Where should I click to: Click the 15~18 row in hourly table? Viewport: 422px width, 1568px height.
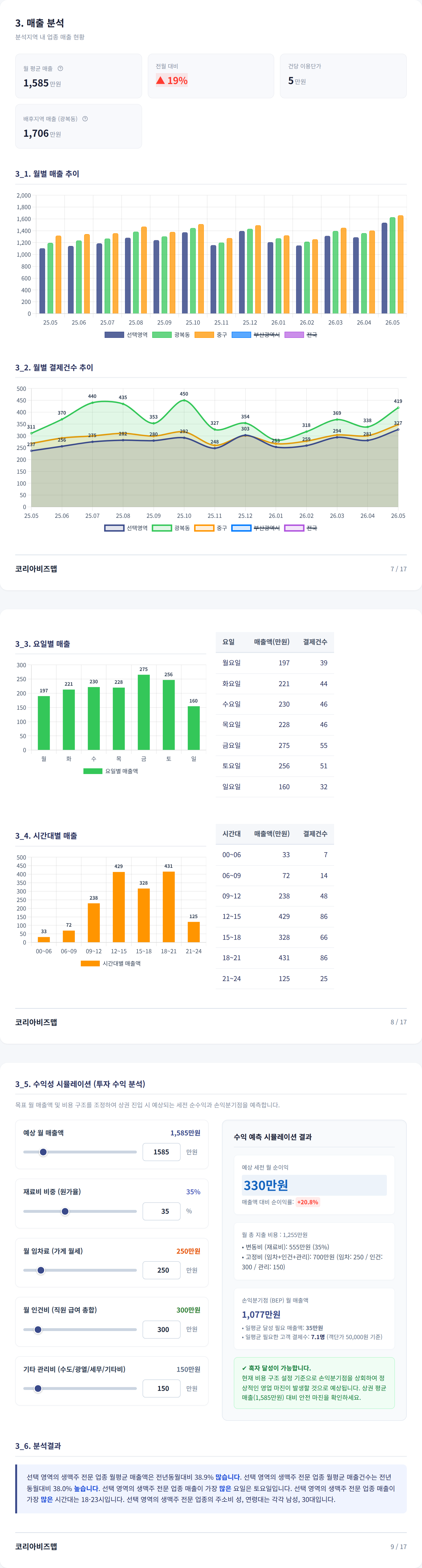[275, 937]
